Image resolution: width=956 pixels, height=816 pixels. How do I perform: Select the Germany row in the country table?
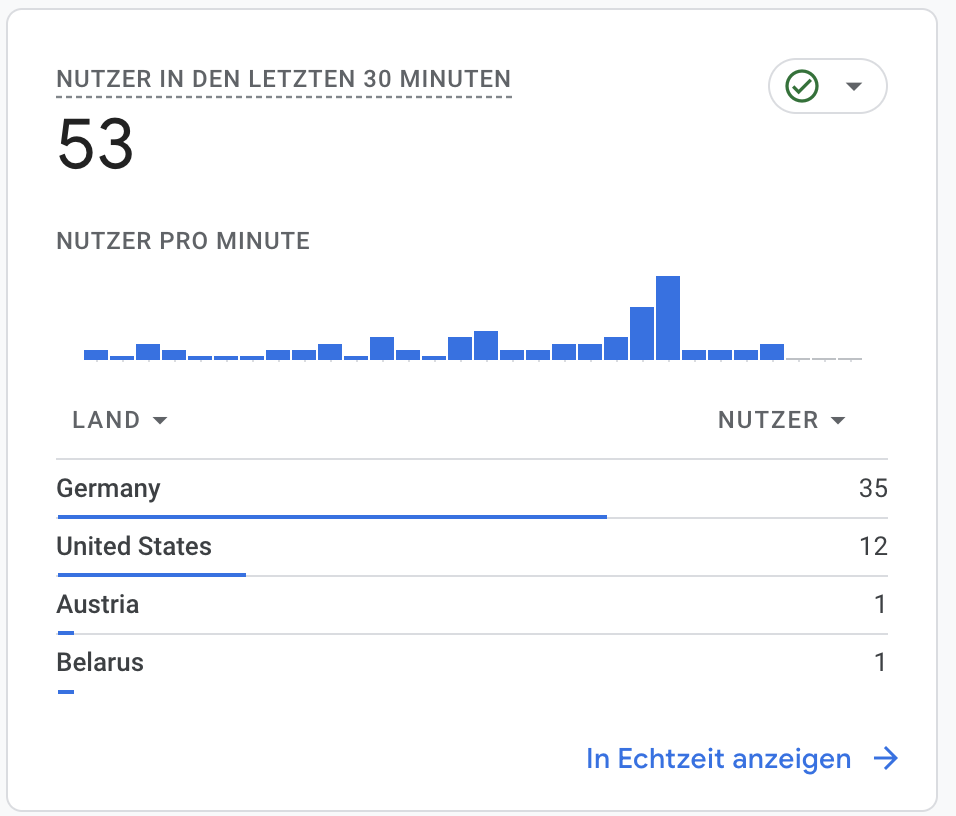[x=109, y=489]
